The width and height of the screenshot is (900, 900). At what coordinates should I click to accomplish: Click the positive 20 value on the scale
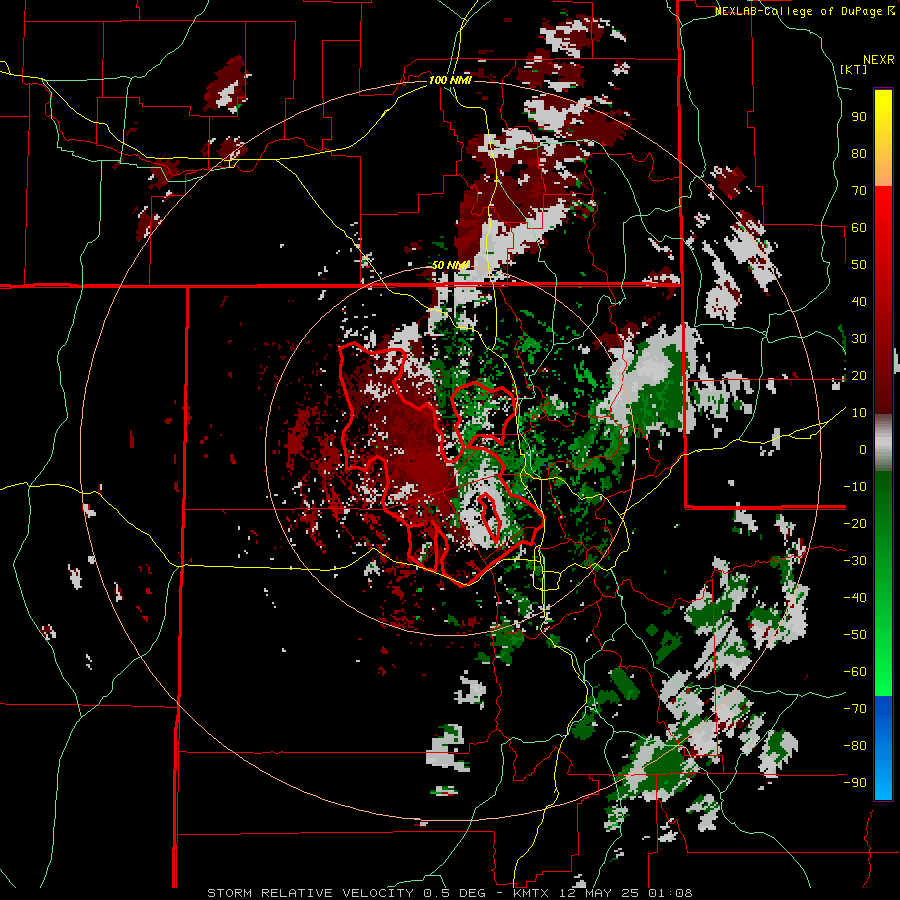pyautogui.click(x=859, y=376)
